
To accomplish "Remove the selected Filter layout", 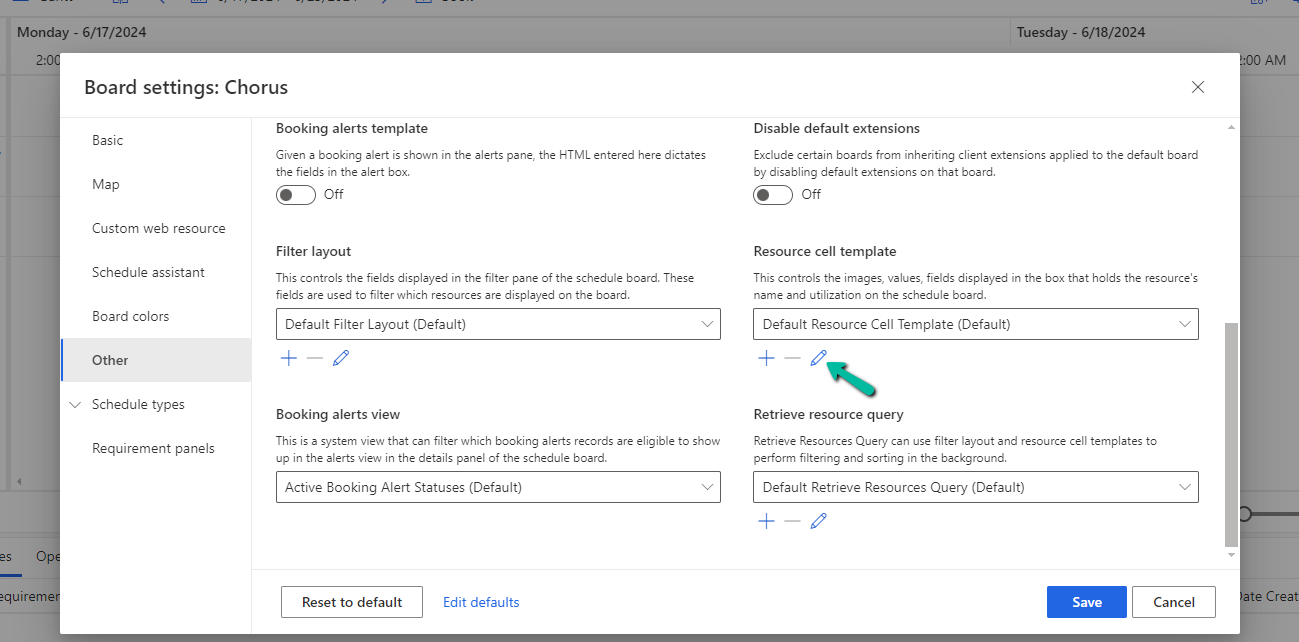I will click(314, 357).
